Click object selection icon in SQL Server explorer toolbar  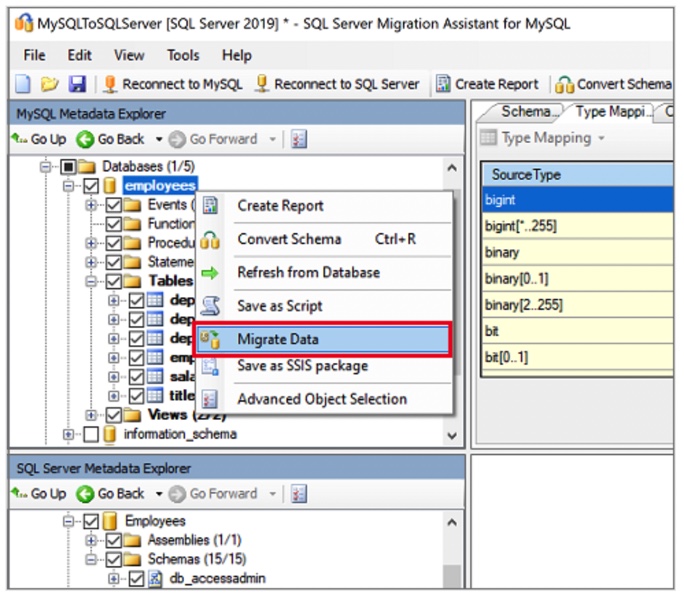(299, 493)
